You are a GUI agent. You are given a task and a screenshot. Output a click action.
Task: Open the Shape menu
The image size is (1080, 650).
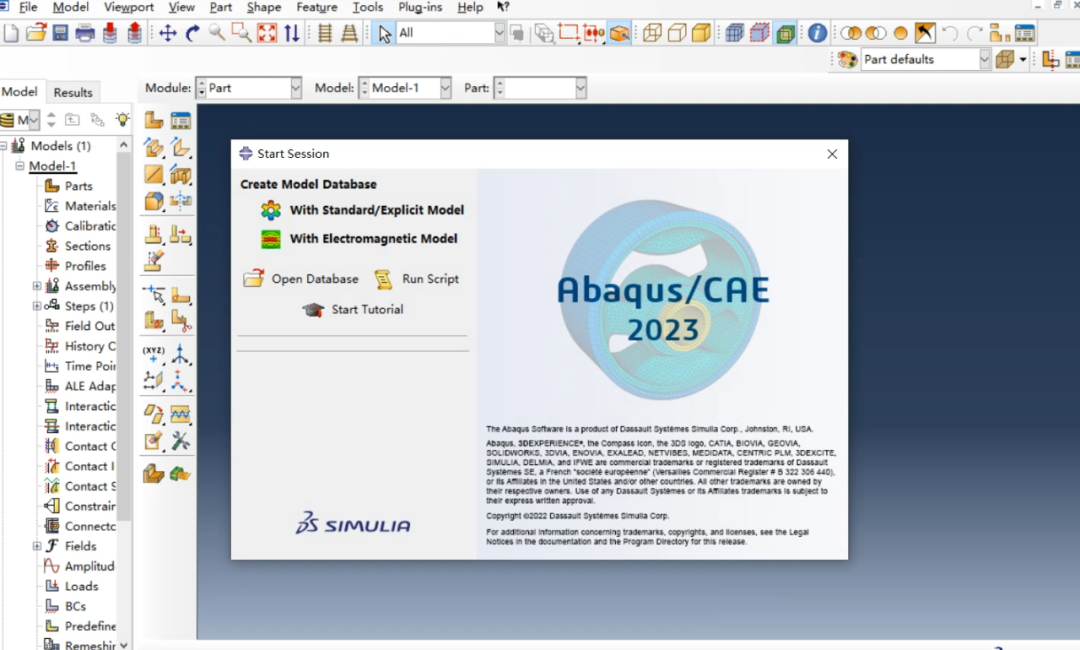[x=264, y=7]
